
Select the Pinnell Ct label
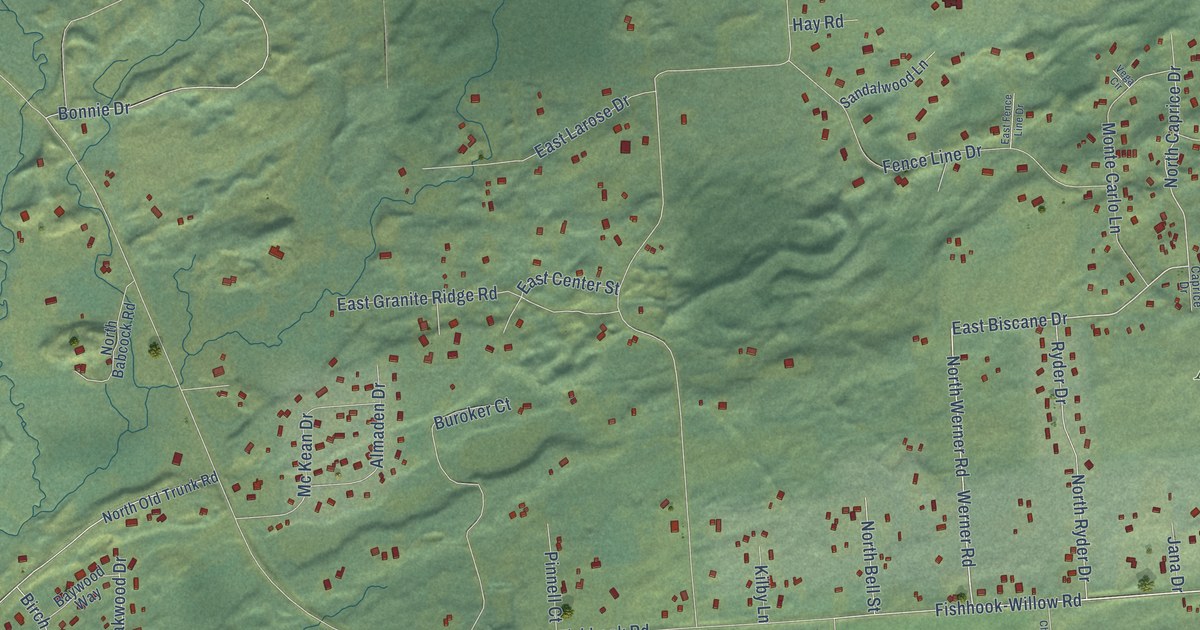click(551, 587)
